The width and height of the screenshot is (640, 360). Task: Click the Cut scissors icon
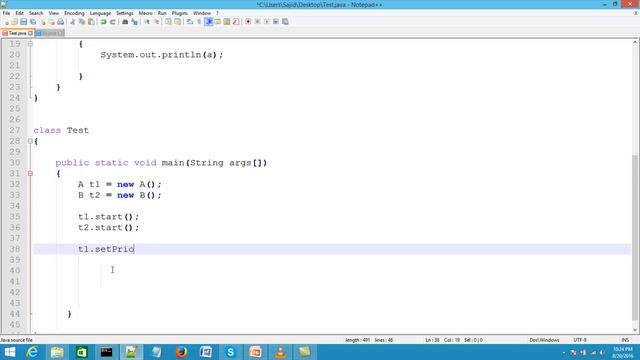click(x=72, y=22)
